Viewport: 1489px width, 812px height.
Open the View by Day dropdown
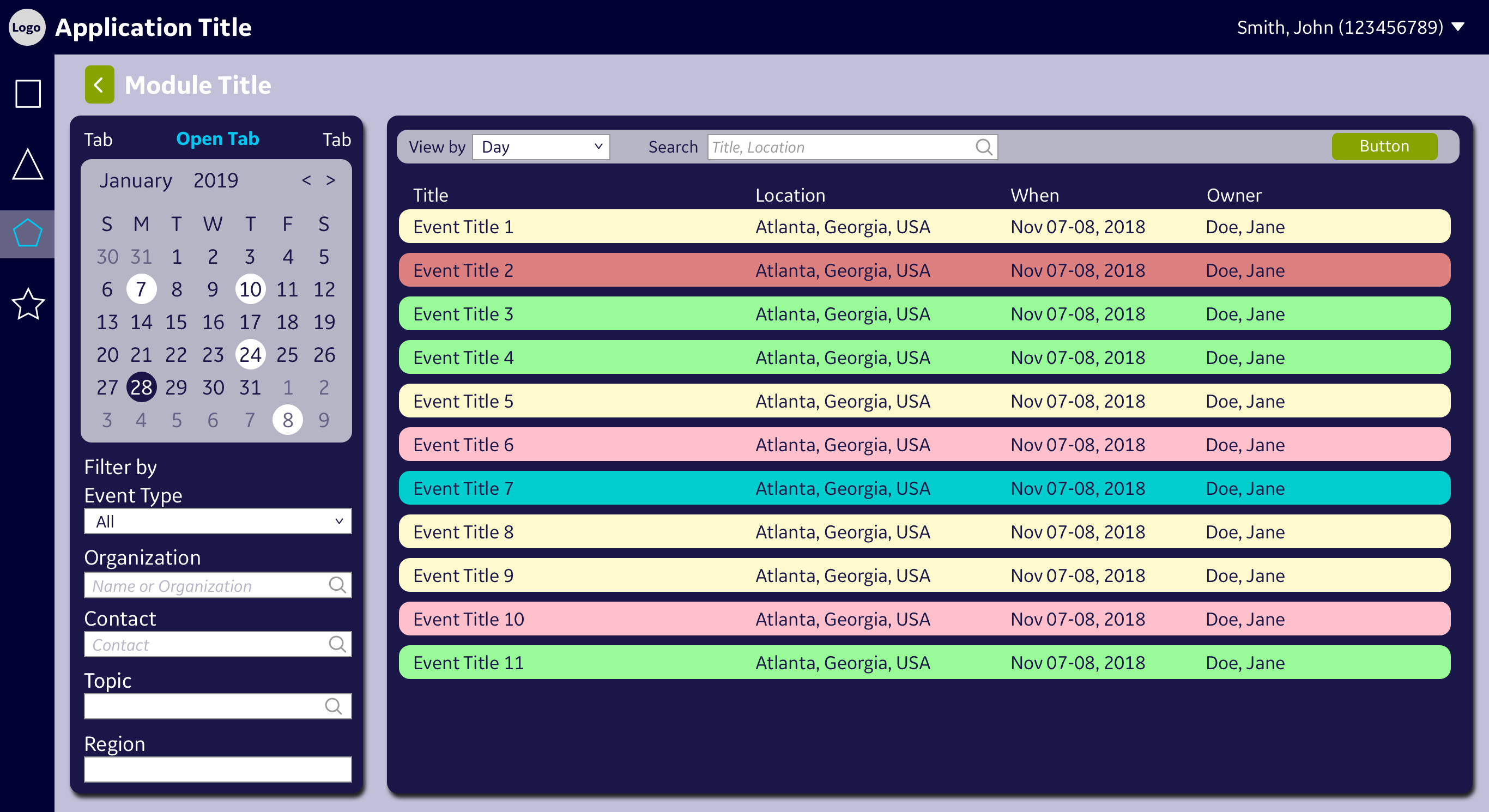click(x=541, y=147)
